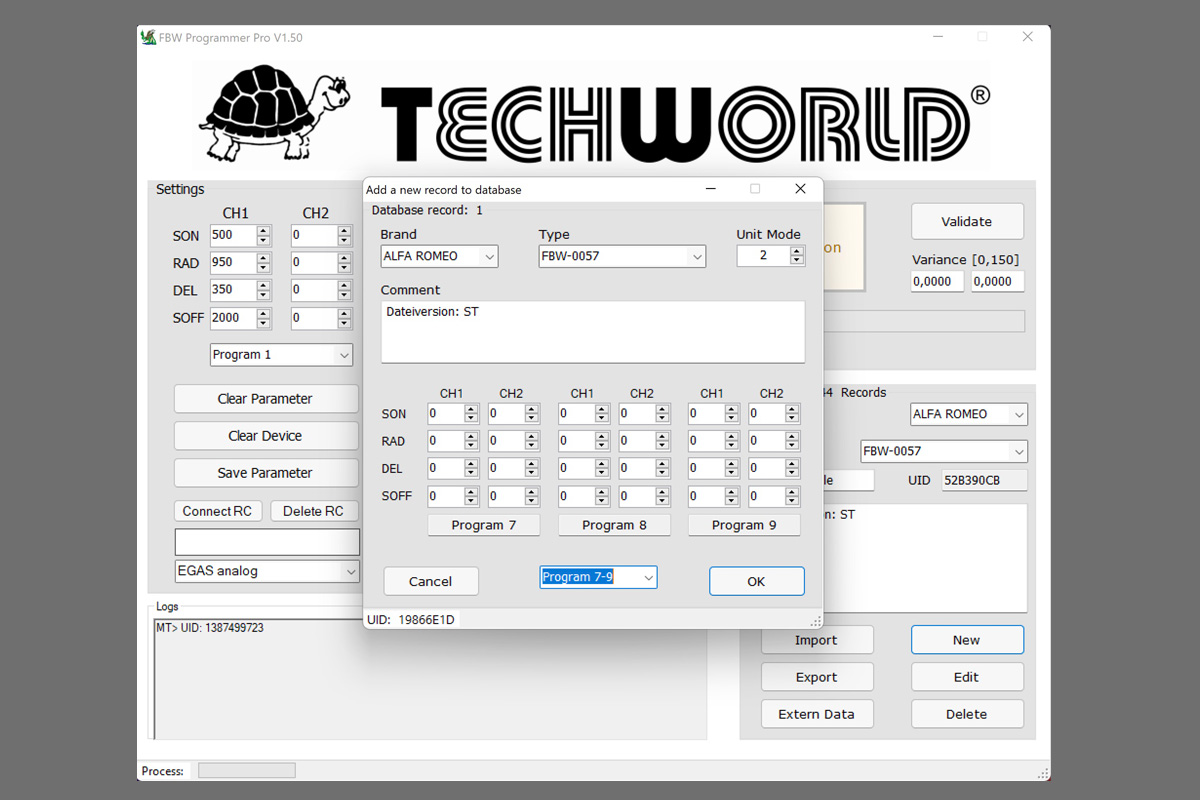
Task: Click SON CH2 spinner in Settings
Action: click(344, 236)
